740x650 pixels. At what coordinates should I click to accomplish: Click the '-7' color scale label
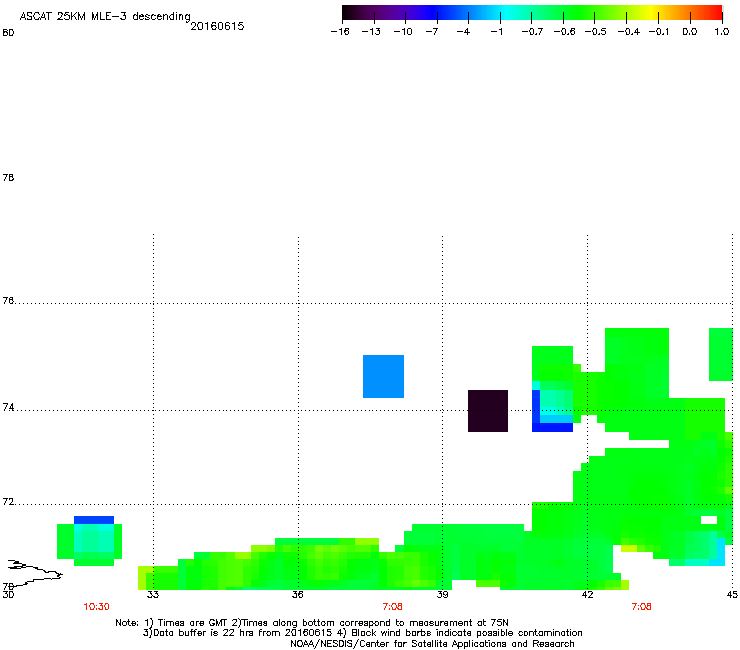[x=432, y=32]
